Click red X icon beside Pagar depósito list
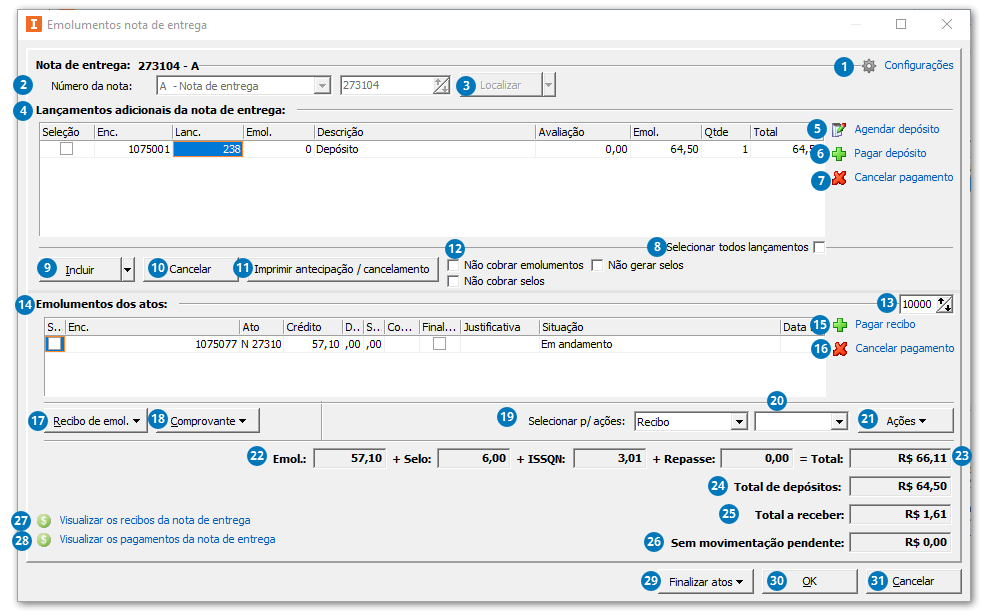This screenshot has width=987, height=615. point(839,178)
